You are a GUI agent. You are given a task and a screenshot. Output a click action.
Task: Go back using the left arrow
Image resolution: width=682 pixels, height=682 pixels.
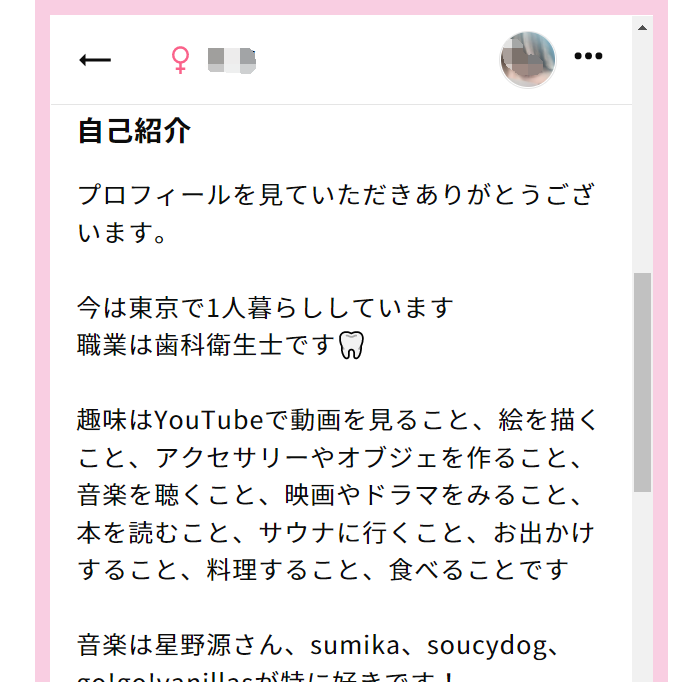tap(95, 60)
